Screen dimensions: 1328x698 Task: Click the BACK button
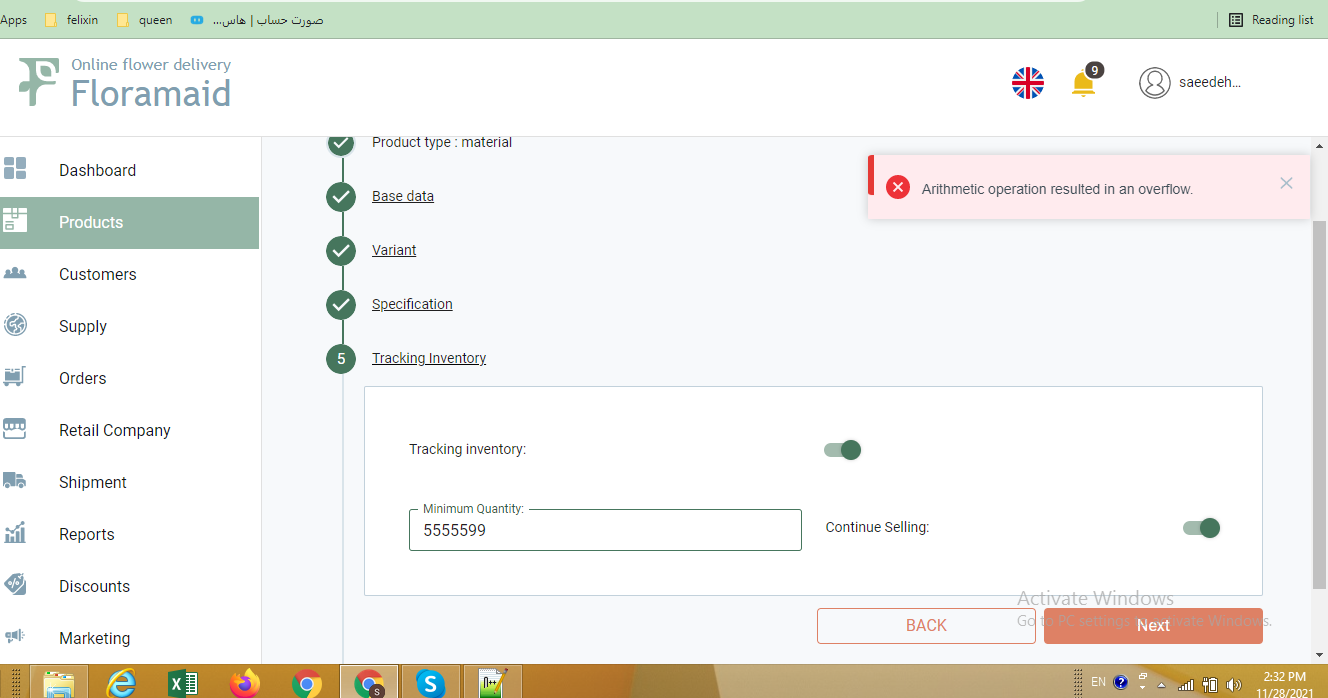[x=926, y=625]
